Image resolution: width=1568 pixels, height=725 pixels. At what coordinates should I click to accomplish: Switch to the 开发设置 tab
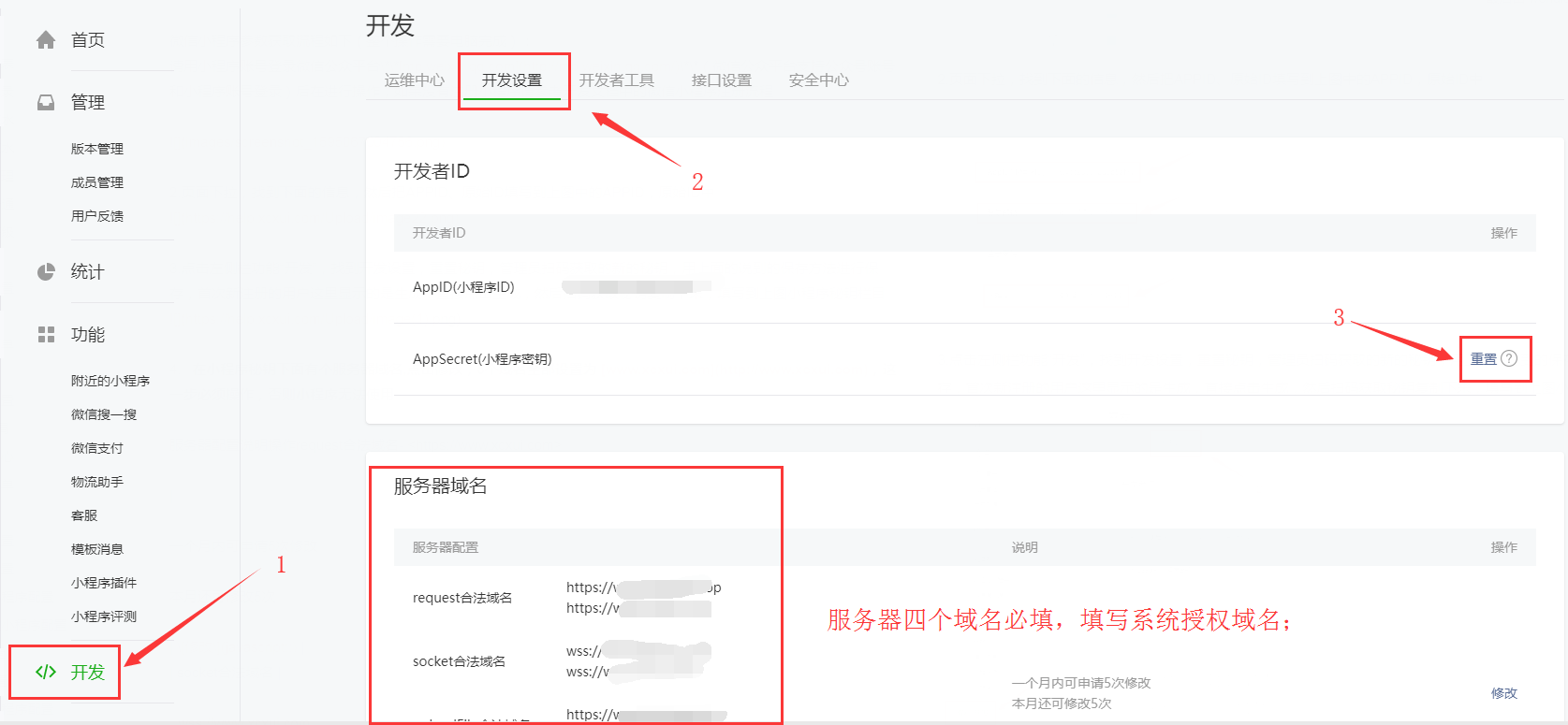(x=512, y=80)
